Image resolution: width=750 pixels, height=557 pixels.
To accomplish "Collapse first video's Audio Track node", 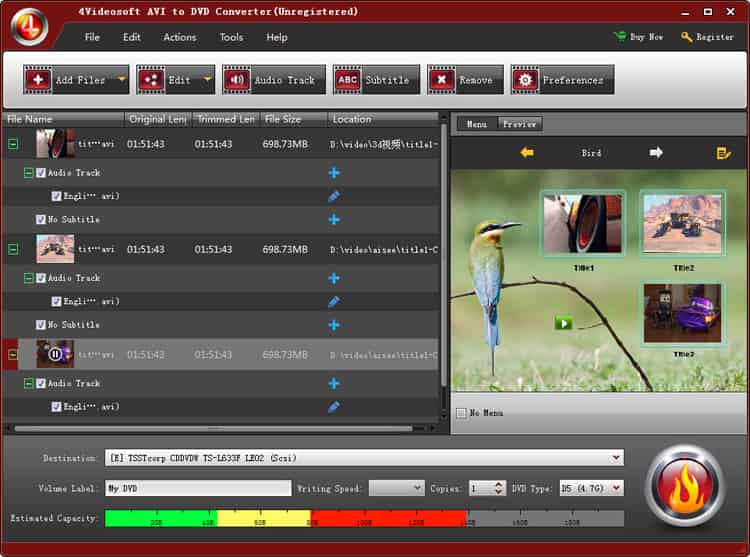I will [x=29, y=173].
